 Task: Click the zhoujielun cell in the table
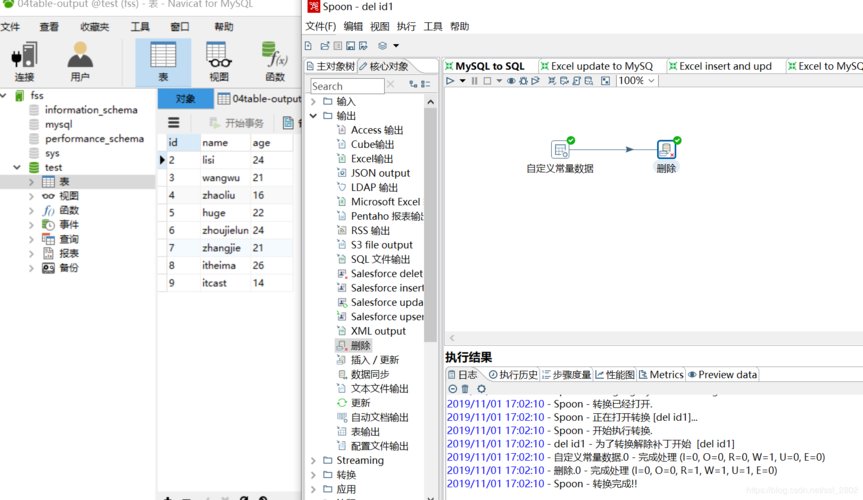[225, 230]
